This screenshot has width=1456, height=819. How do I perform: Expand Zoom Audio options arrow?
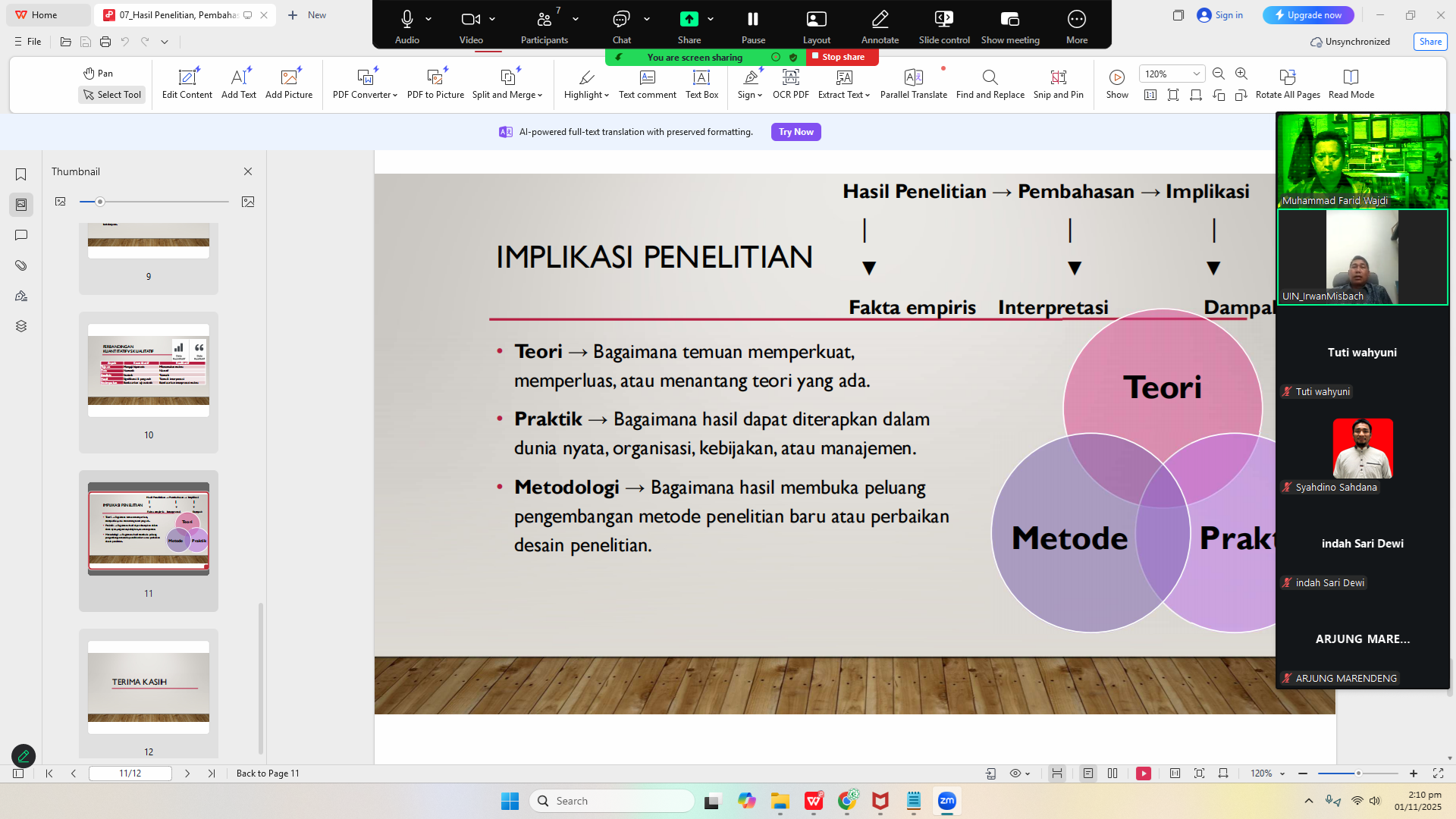pyautogui.click(x=428, y=19)
